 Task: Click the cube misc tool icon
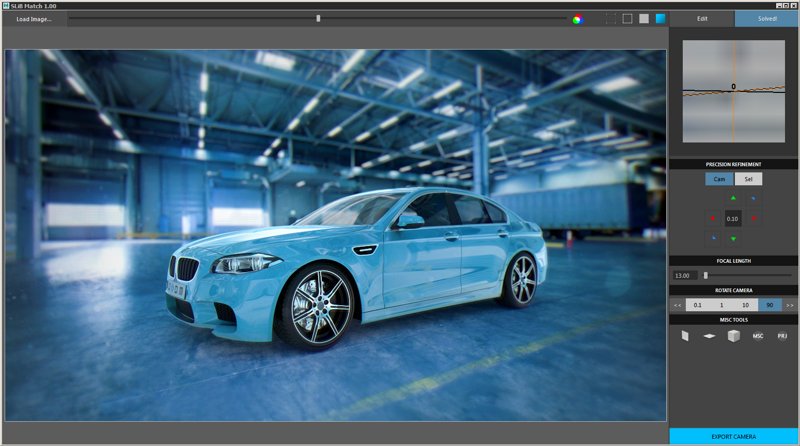(734, 336)
